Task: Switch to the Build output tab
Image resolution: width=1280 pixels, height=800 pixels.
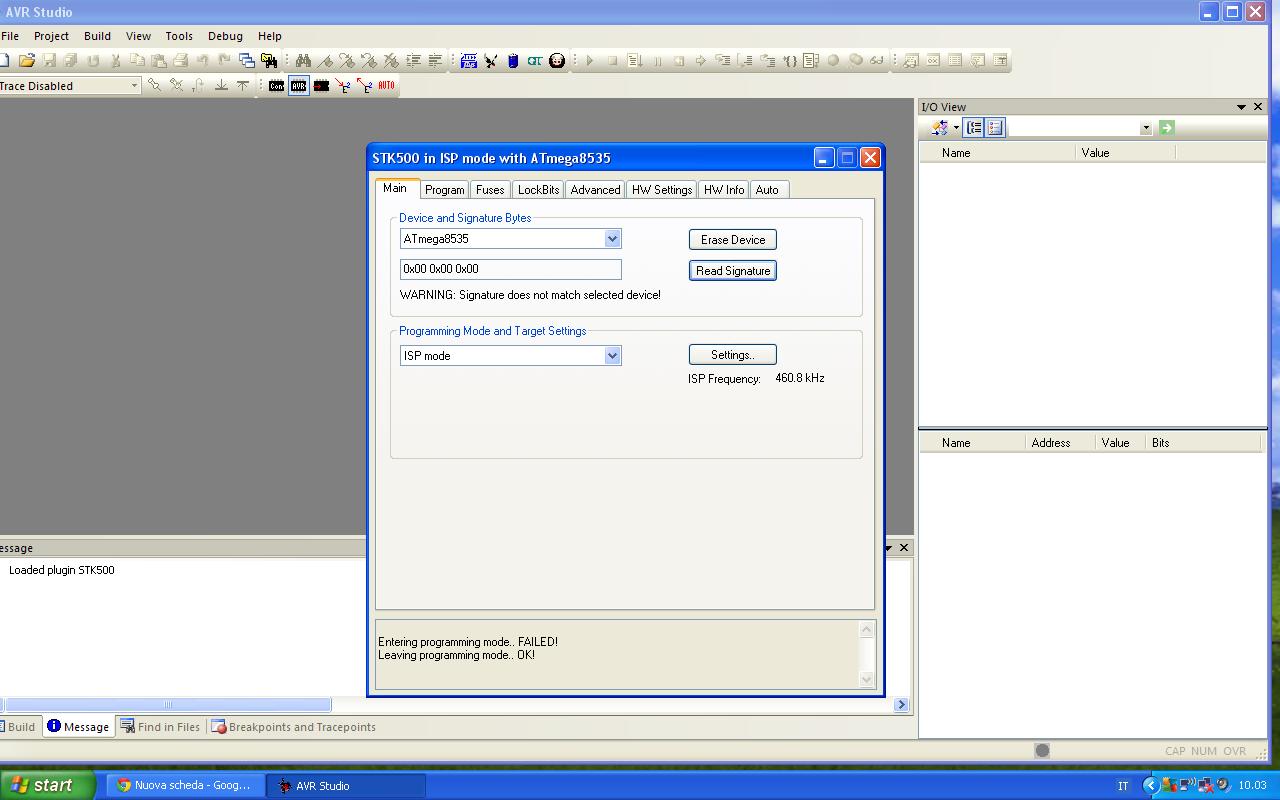Action: point(20,727)
